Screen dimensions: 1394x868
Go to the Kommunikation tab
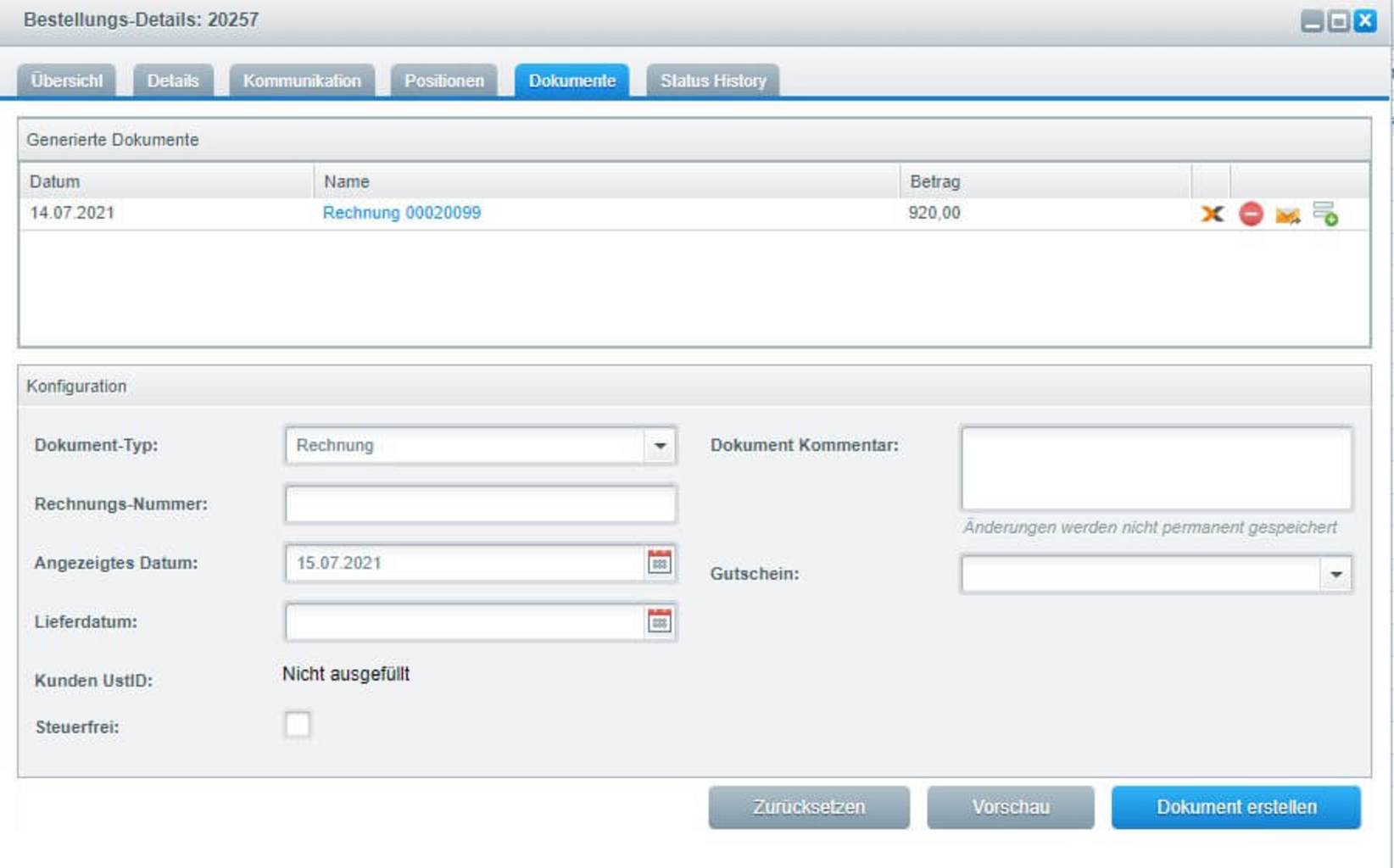(302, 81)
